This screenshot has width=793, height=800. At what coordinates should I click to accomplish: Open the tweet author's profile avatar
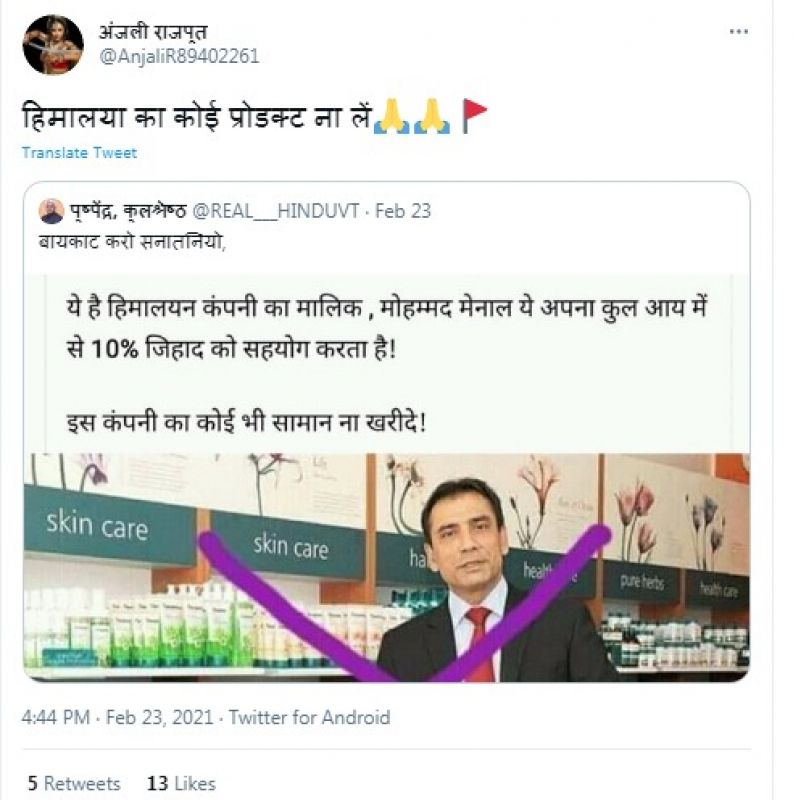53,45
